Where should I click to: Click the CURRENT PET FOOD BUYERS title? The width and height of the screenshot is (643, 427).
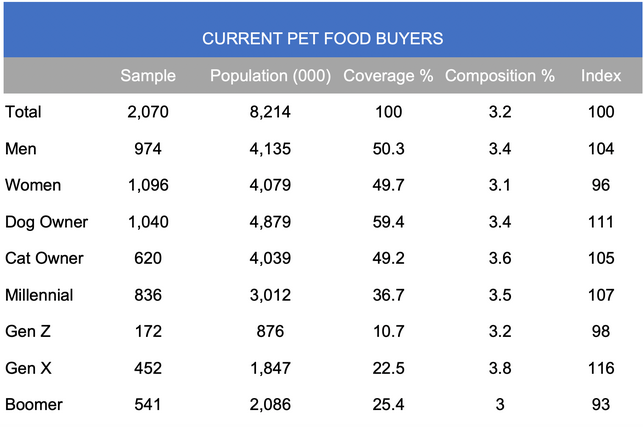pos(322,39)
